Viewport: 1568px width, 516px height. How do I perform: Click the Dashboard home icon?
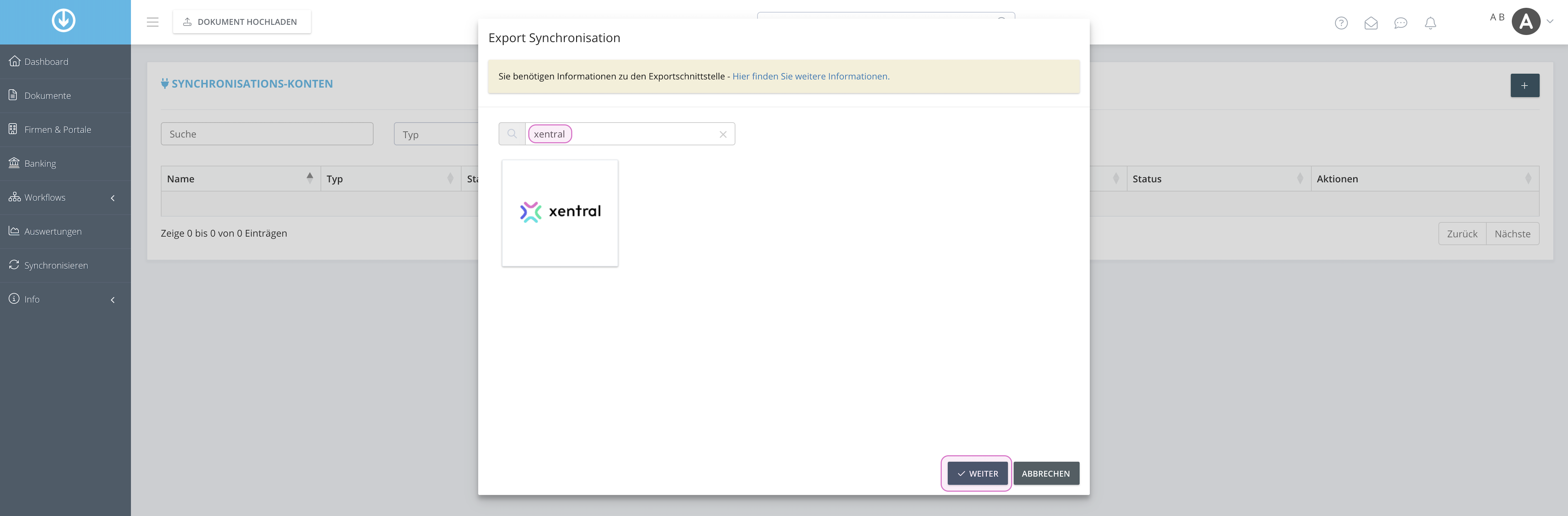(14, 61)
